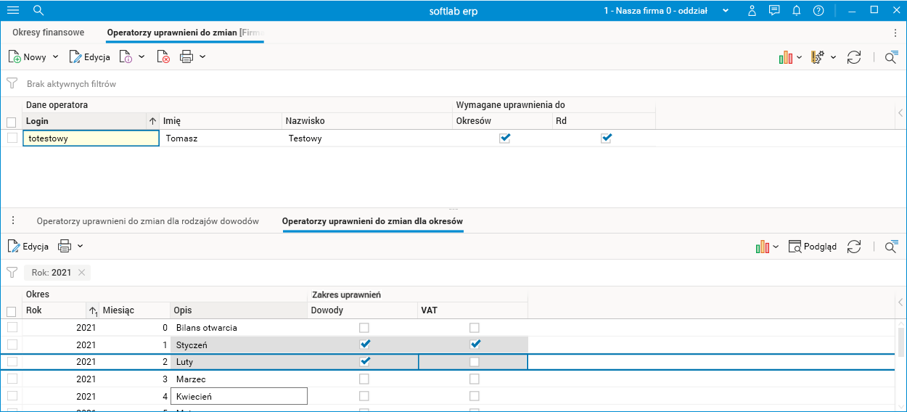This screenshot has height=412, width=907.
Task: Click Edycja button in lower panel
Action: [x=28, y=246]
